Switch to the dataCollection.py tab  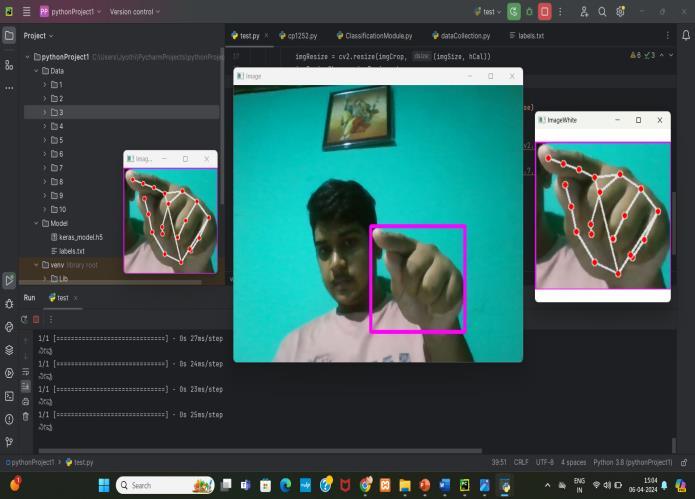coord(461,36)
